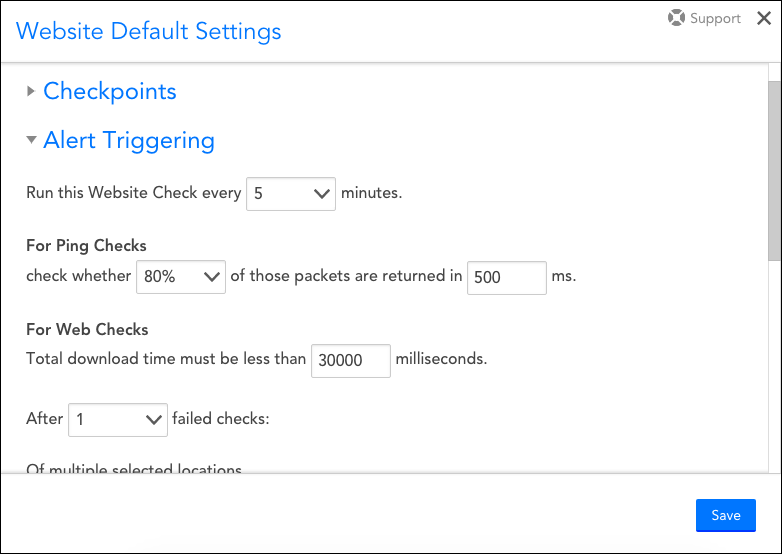Click the Alert Triggering heading
Screen dimensions: 782x554
click(x=129, y=141)
